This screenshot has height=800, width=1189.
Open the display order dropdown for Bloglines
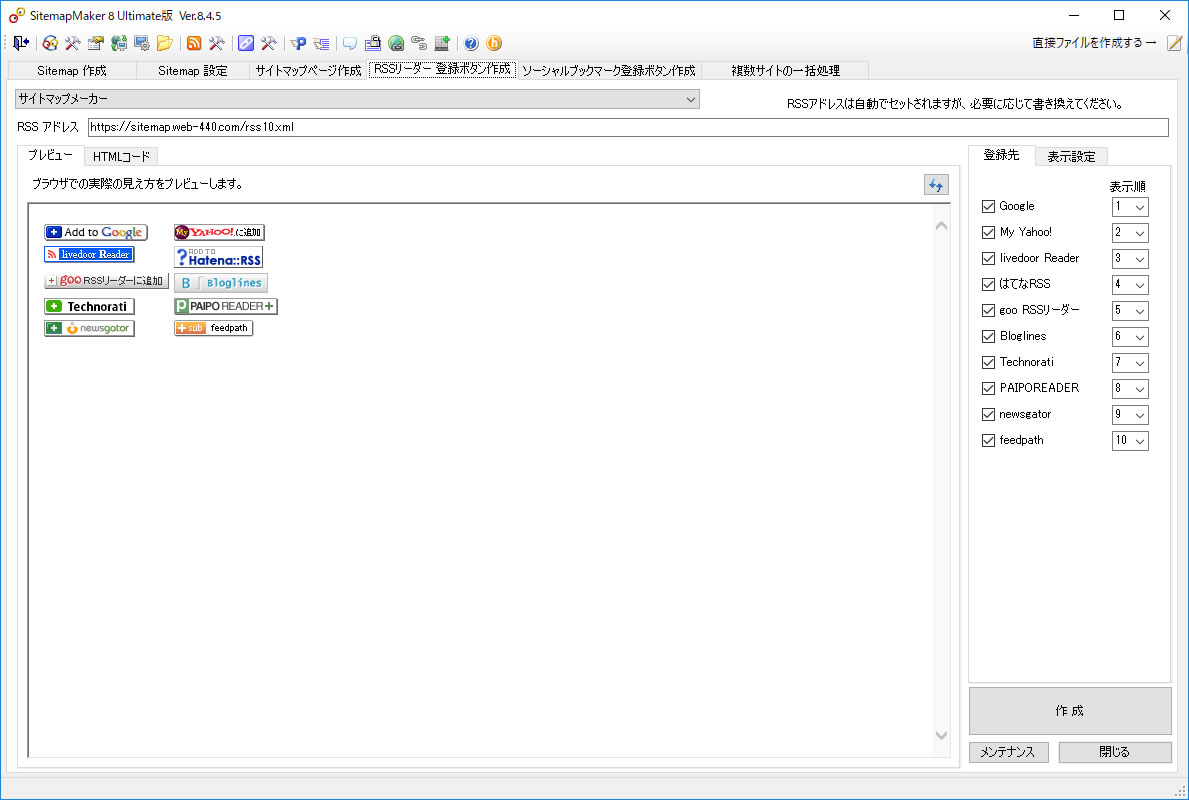point(1130,336)
